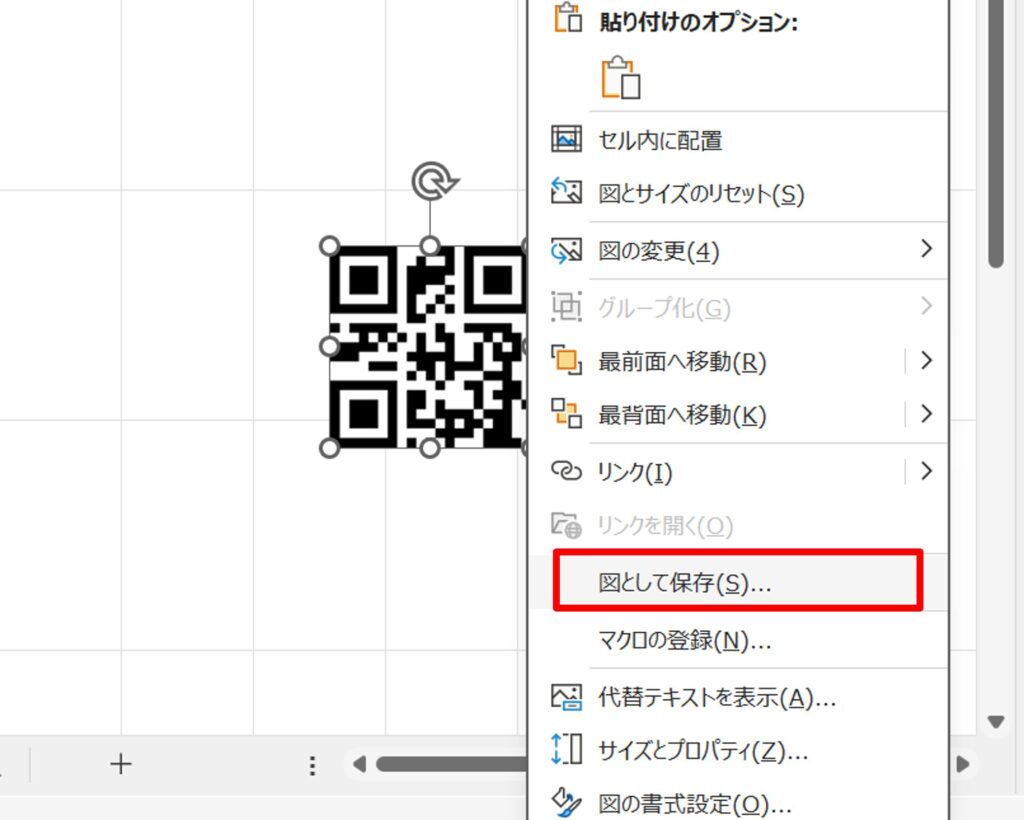Open 図の書式設定(O)... menu entry
This screenshot has height=820, width=1024.
coord(738,804)
